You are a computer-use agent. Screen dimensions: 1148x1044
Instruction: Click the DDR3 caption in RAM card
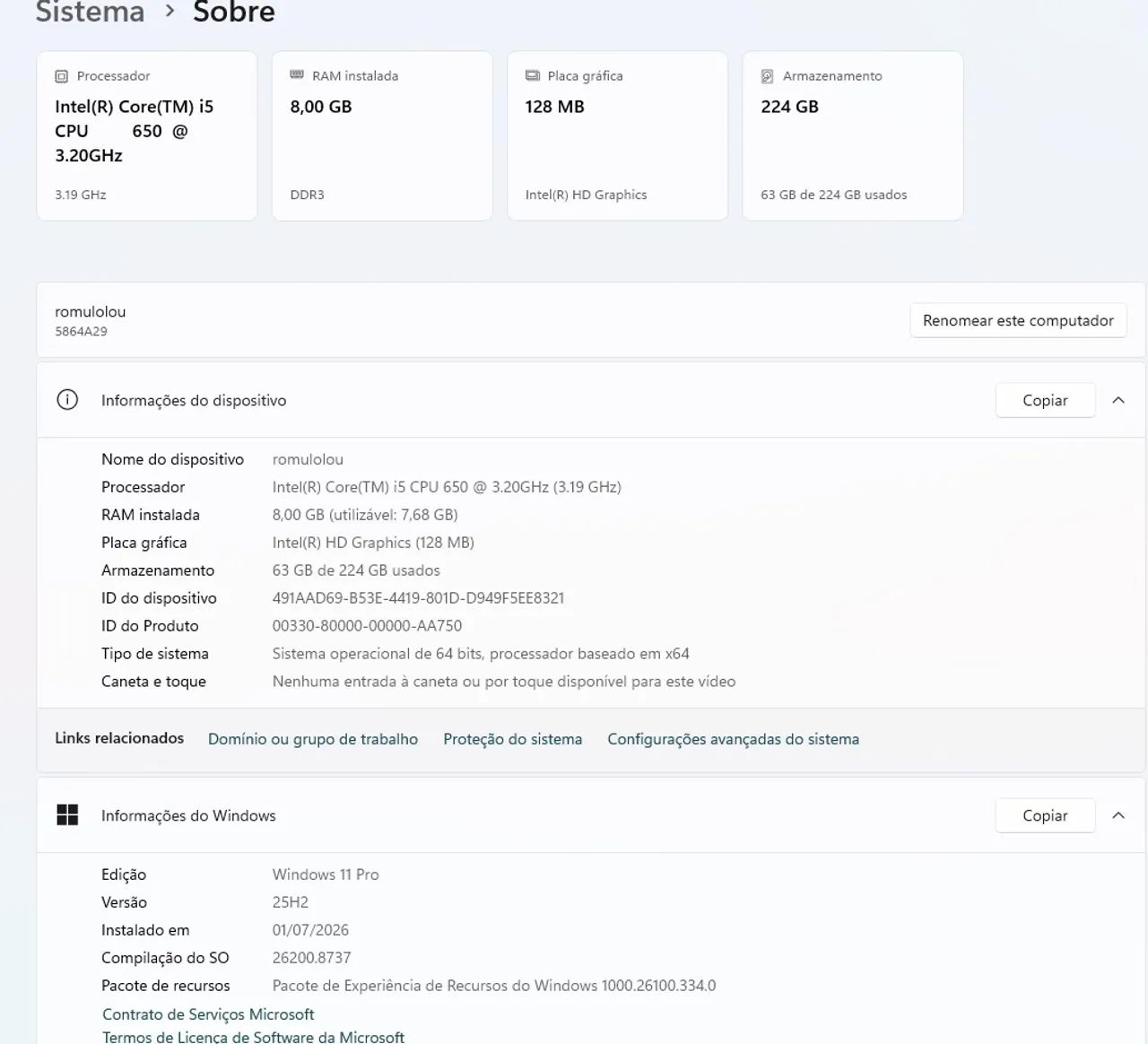point(307,195)
